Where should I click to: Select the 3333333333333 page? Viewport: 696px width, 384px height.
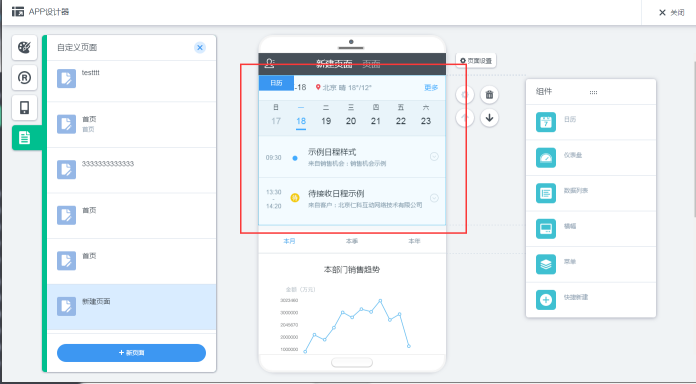point(131,170)
